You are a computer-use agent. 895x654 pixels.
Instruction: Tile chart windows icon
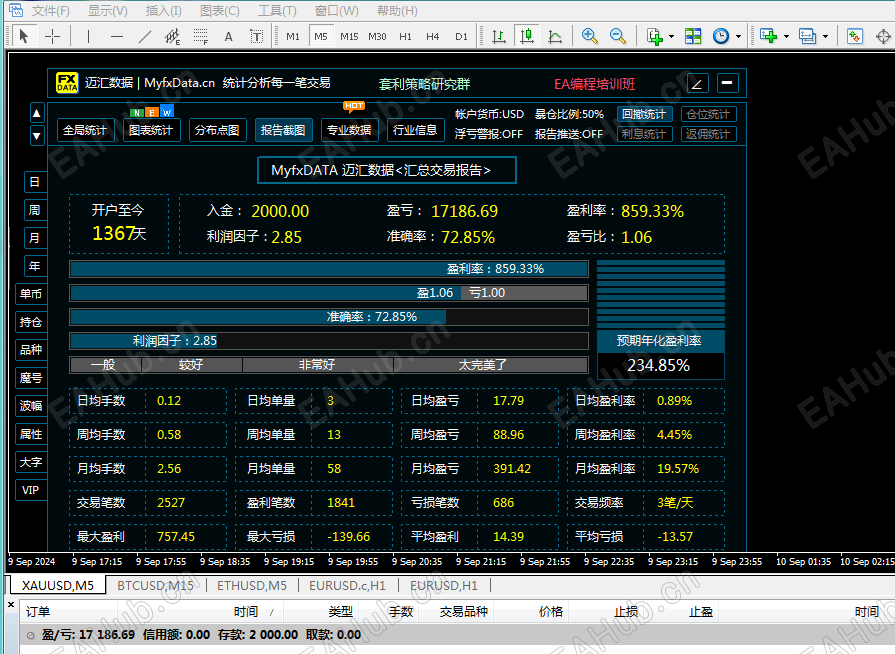(x=693, y=37)
